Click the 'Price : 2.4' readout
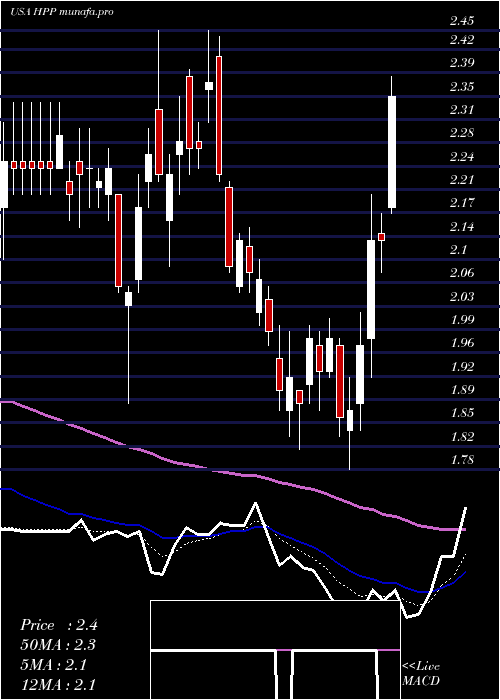Screen dimensions: 500x700 click(x=58, y=625)
